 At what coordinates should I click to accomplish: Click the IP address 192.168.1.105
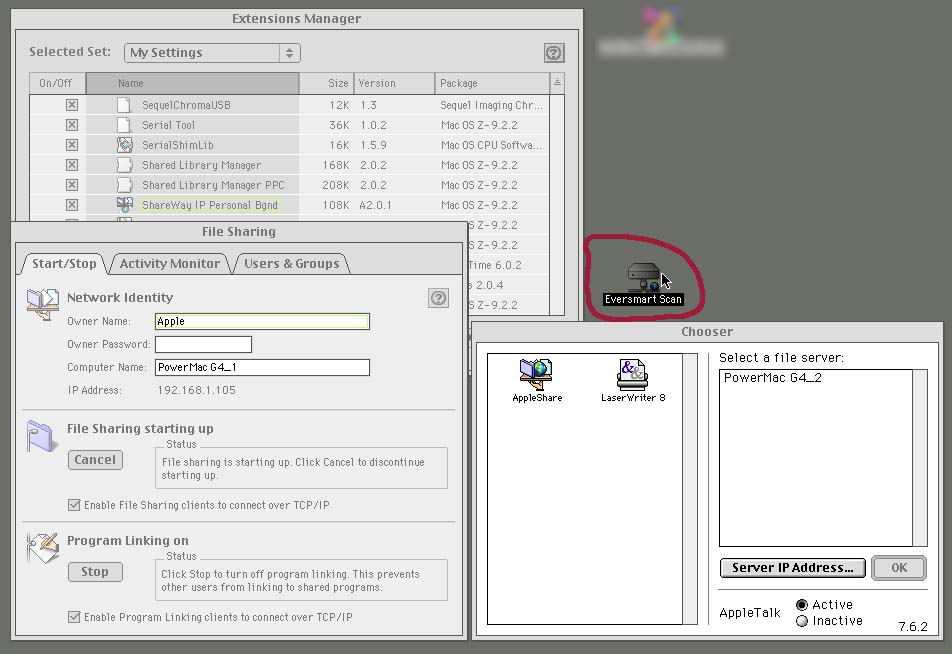[196, 390]
